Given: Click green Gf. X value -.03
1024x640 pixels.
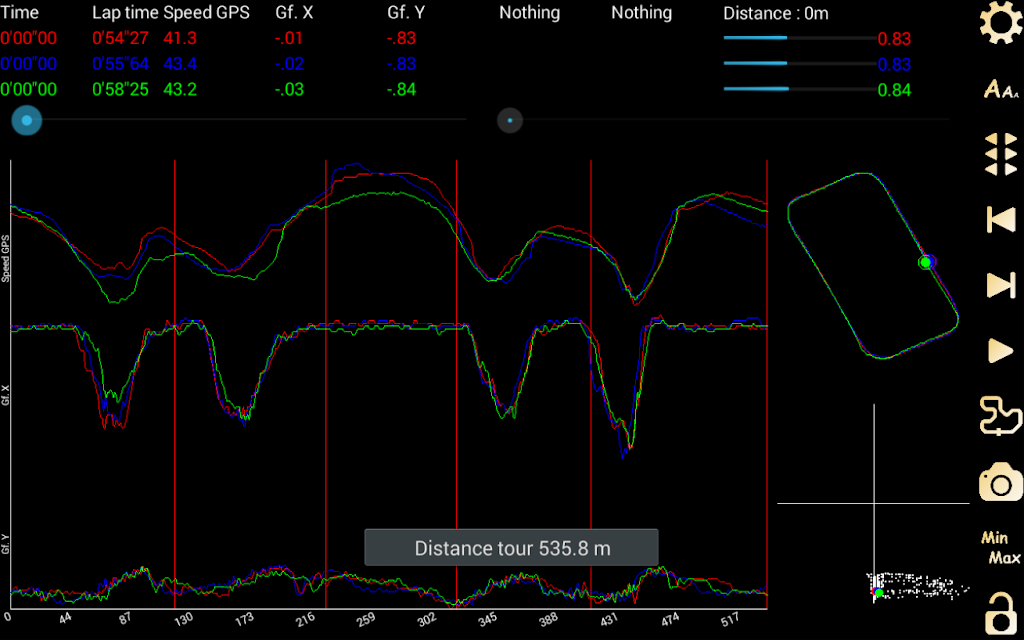Looking at the screenshot, I should pyautogui.click(x=289, y=89).
